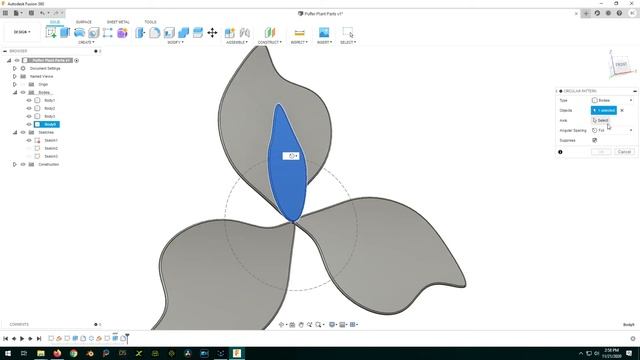Open the Inspect menu

point(299,42)
